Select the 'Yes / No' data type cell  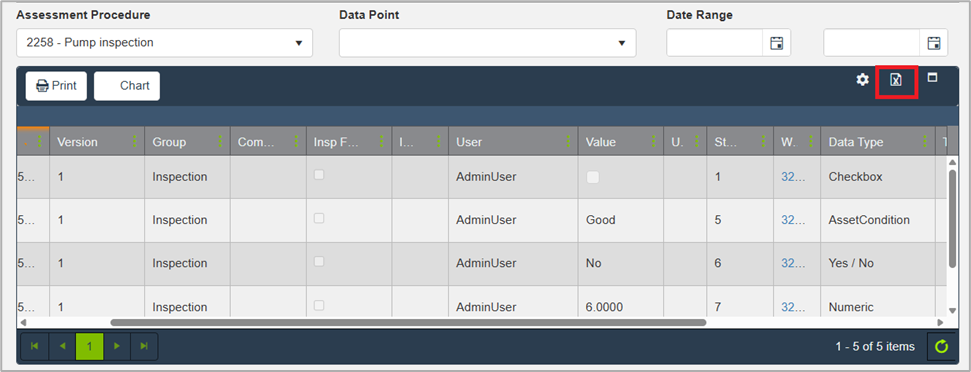click(x=877, y=264)
